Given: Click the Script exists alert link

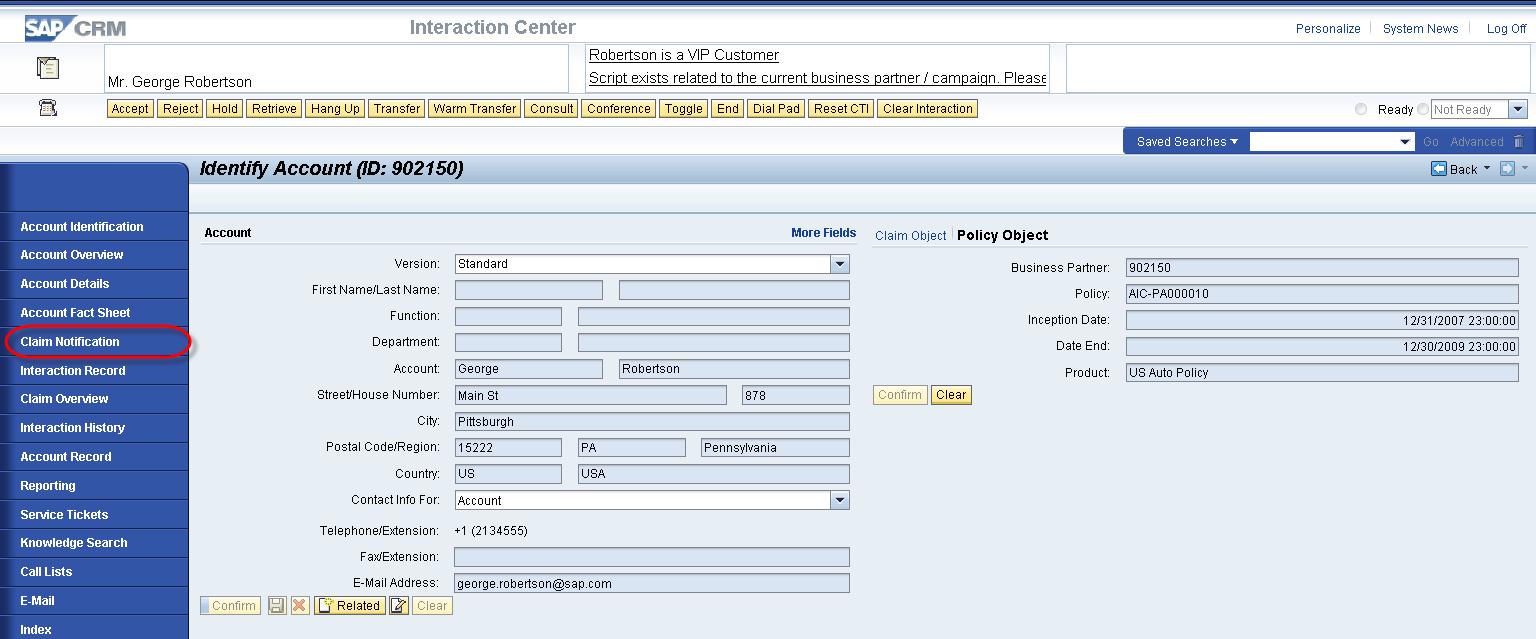Looking at the screenshot, I should 818,78.
